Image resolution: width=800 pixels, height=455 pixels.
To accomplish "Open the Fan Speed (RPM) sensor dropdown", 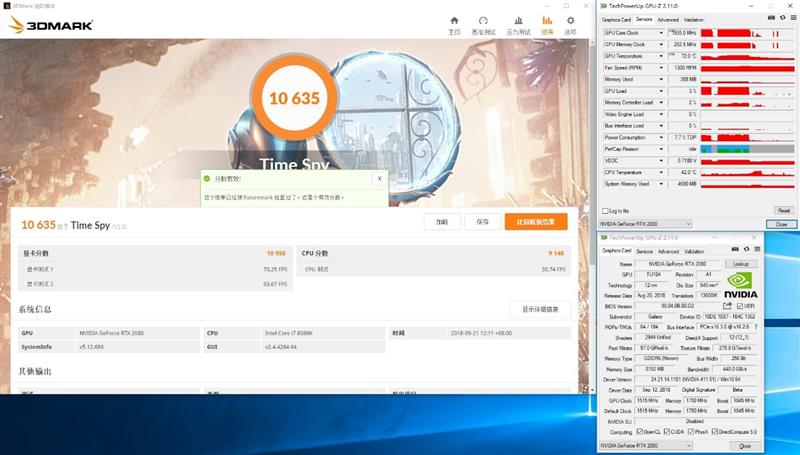I will tap(661, 68).
